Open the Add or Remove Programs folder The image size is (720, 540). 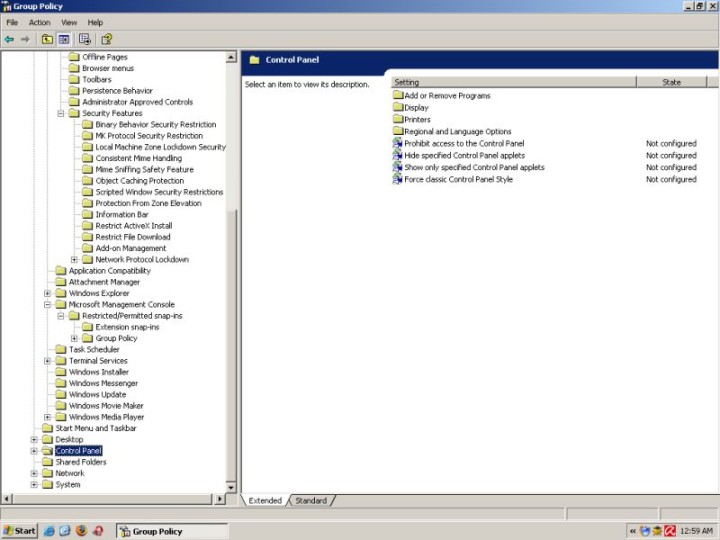(x=446, y=96)
